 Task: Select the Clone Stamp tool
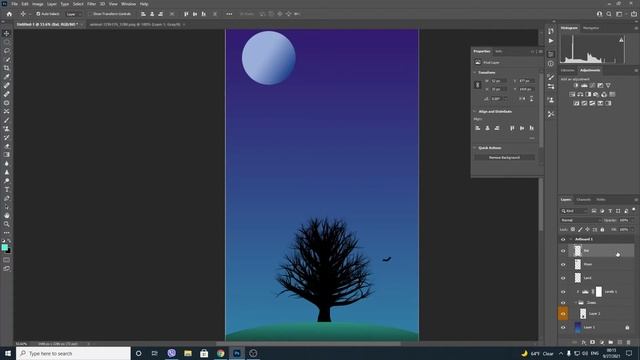[x=7, y=129]
